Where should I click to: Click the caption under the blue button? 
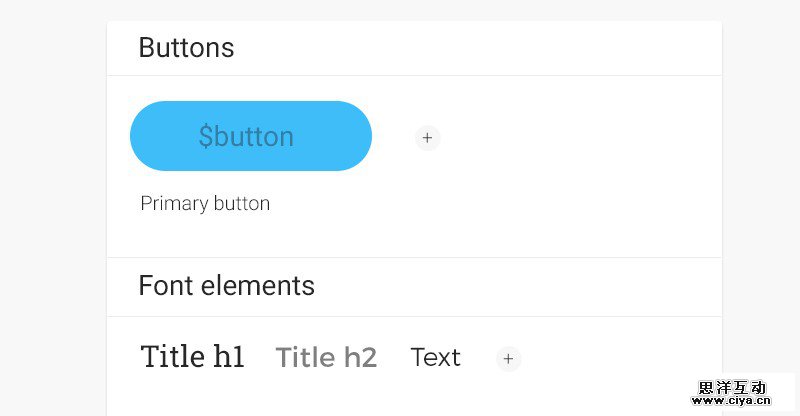click(205, 204)
